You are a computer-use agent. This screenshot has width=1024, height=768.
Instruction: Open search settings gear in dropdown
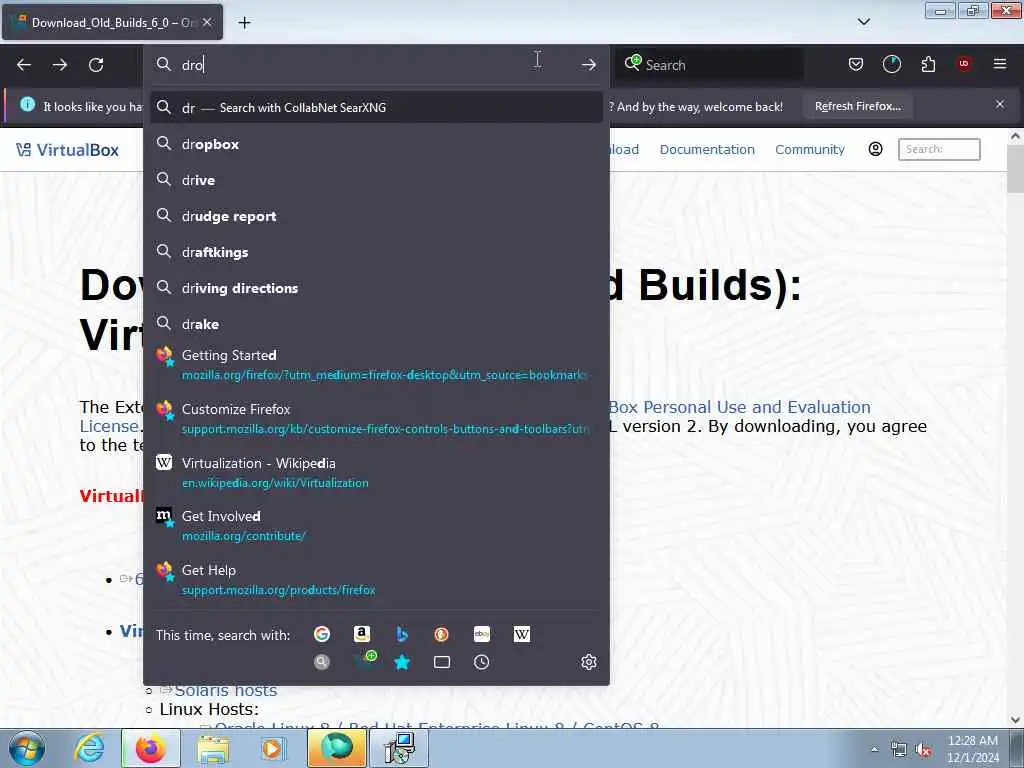588,662
